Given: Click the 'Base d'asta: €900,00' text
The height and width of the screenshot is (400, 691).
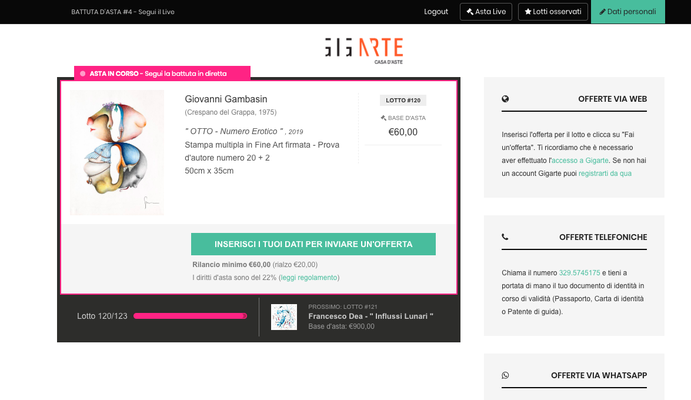Looking at the screenshot, I should [x=341, y=326].
